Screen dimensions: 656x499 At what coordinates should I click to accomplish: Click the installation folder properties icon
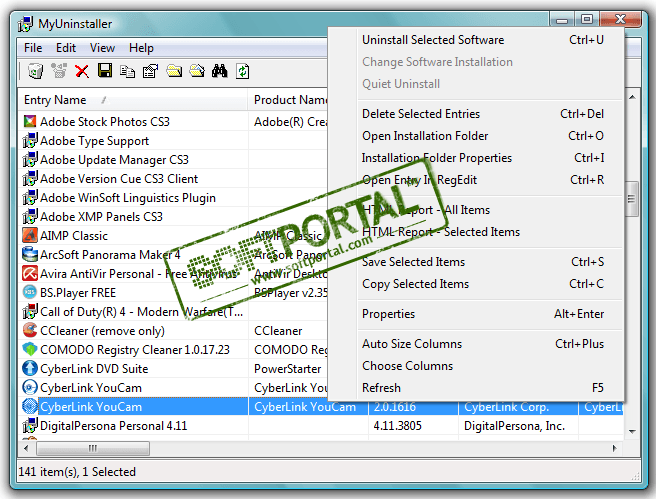(x=197, y=71)
